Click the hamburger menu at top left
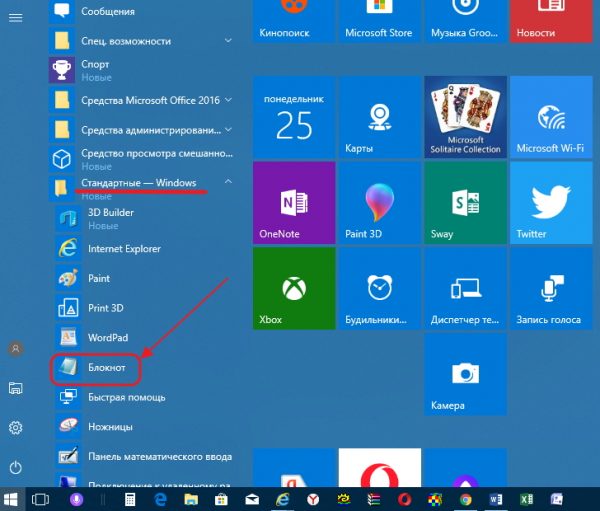The image size is (600, 511). point(15,18)
